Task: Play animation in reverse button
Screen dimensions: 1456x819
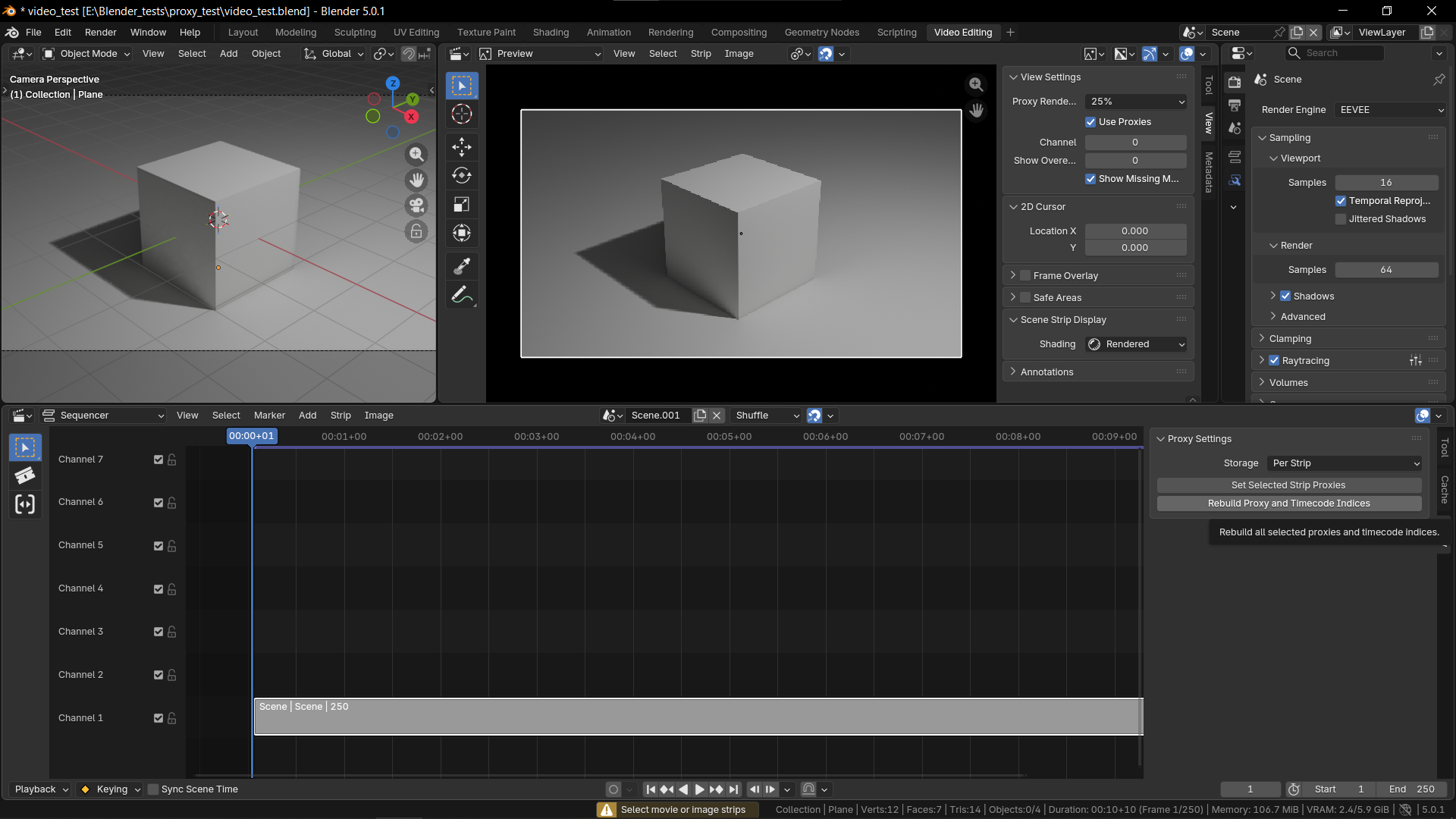Action: coord(683,789)
